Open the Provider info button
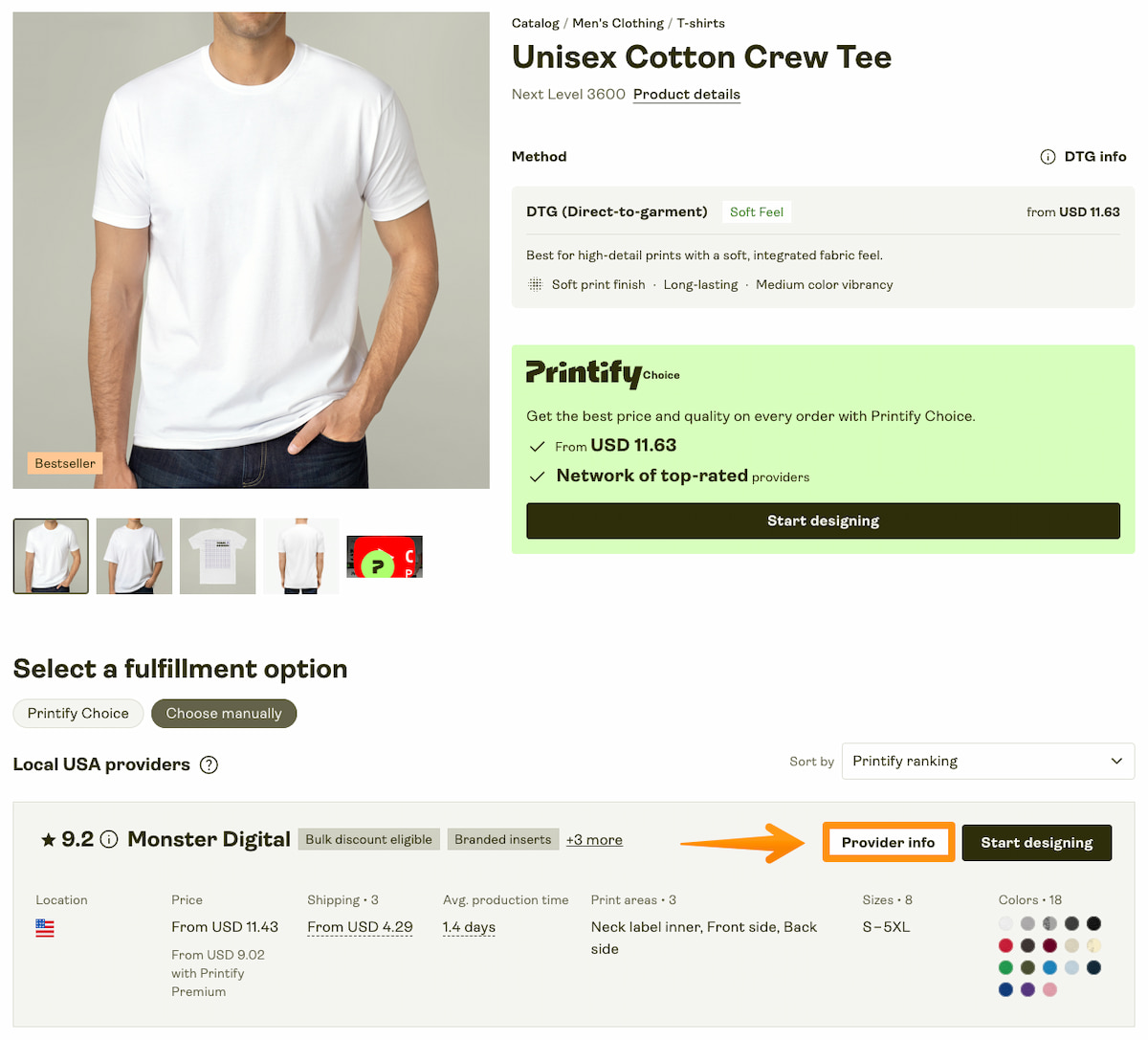Viewport: 1148px width, 1040px height. (x=889, y=843)
